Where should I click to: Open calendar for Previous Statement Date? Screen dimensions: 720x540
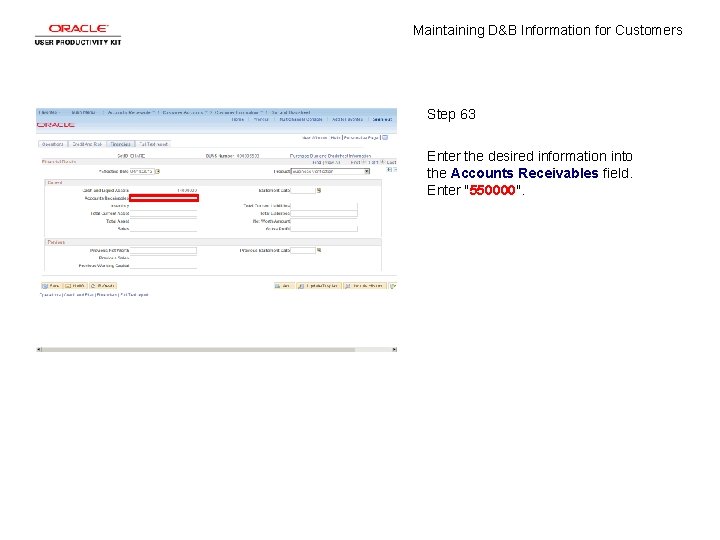(319, 250)
